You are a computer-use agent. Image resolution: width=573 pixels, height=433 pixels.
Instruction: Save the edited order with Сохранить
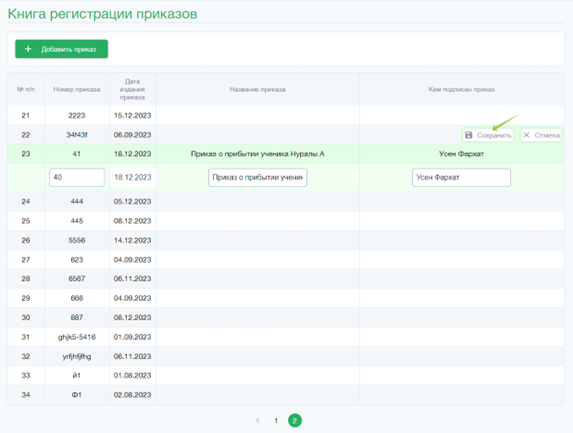488,135
